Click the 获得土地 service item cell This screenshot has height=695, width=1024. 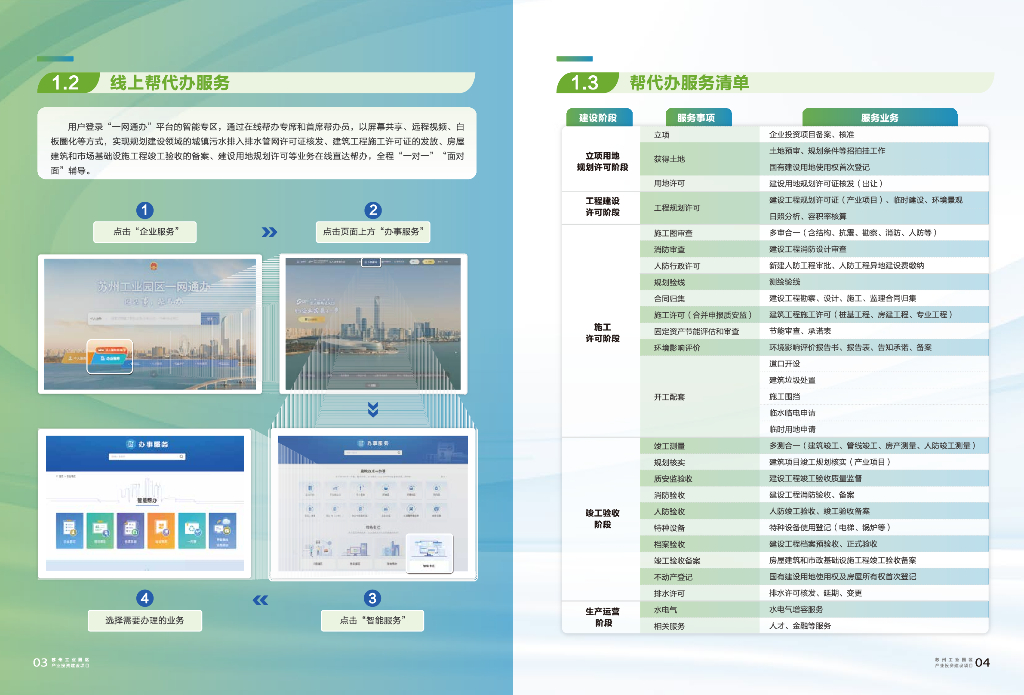click(x=700, y=159)
